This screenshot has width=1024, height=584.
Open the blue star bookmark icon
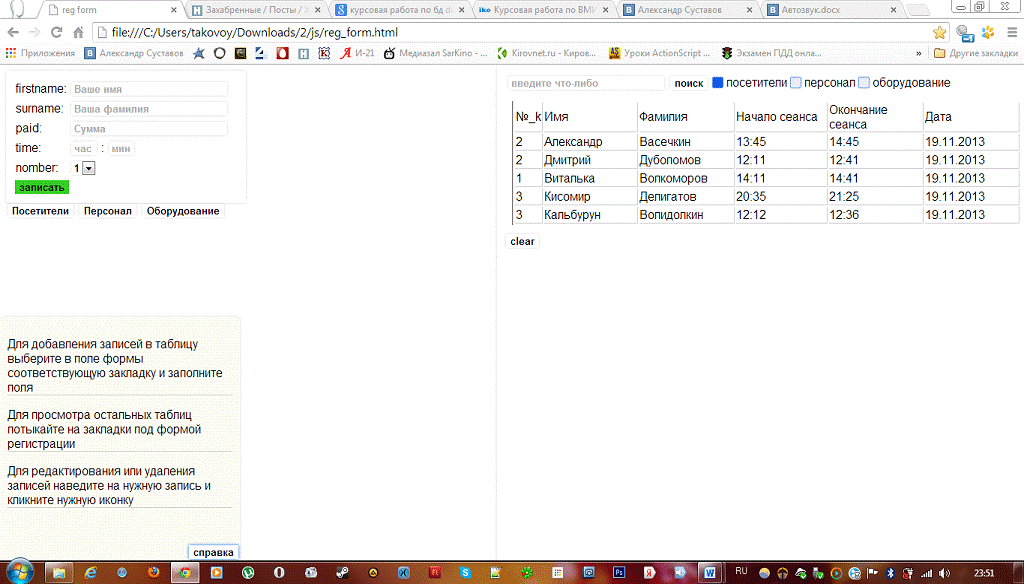coord(199,53)
